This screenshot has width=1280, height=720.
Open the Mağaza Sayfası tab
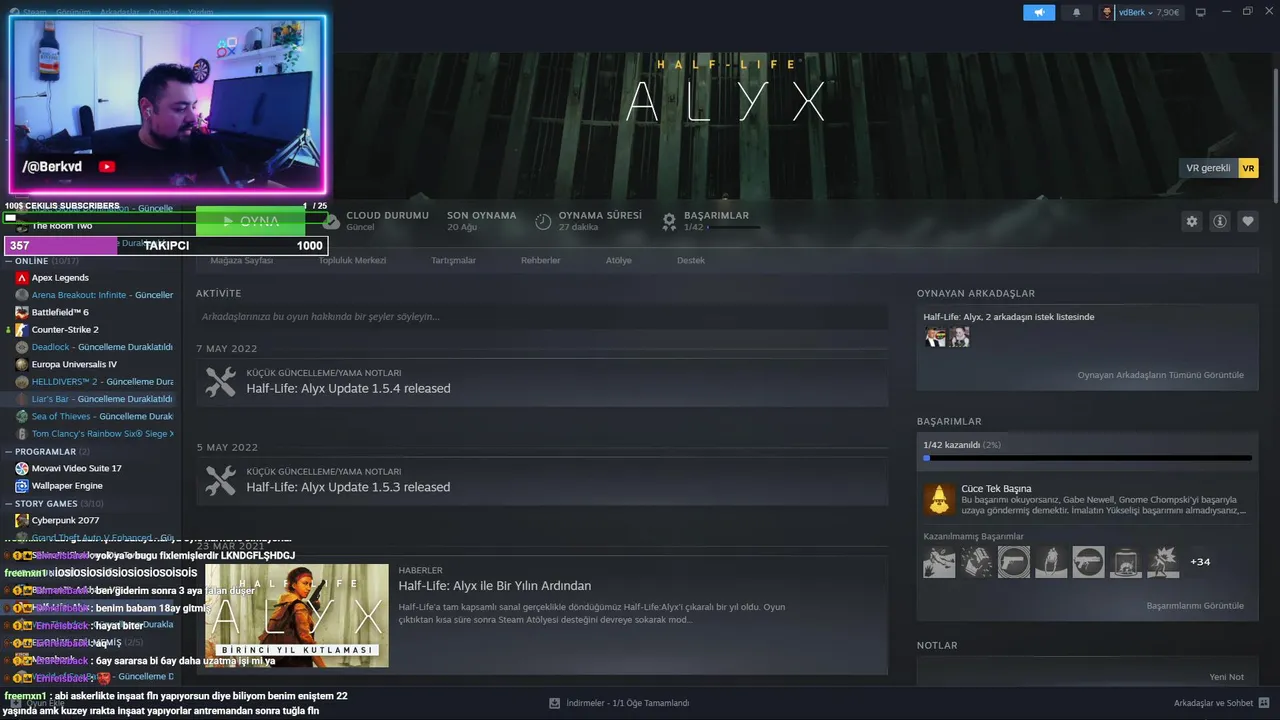[241, 260]
